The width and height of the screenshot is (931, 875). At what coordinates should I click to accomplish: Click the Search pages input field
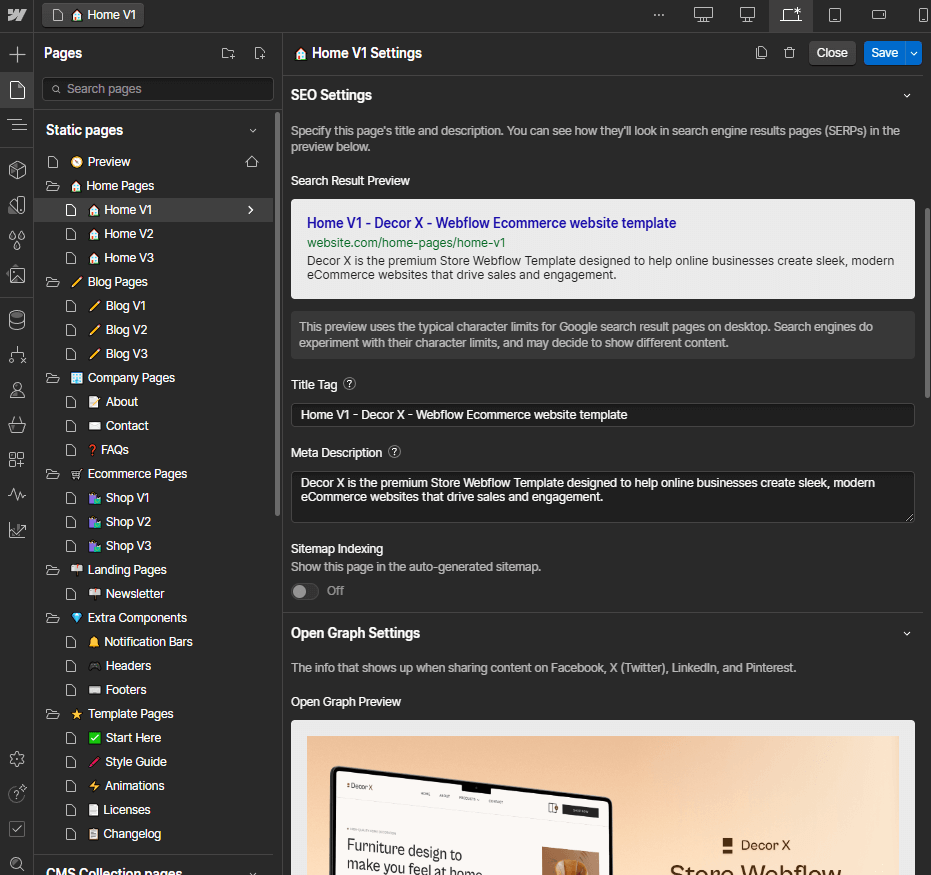coord(157,89)
